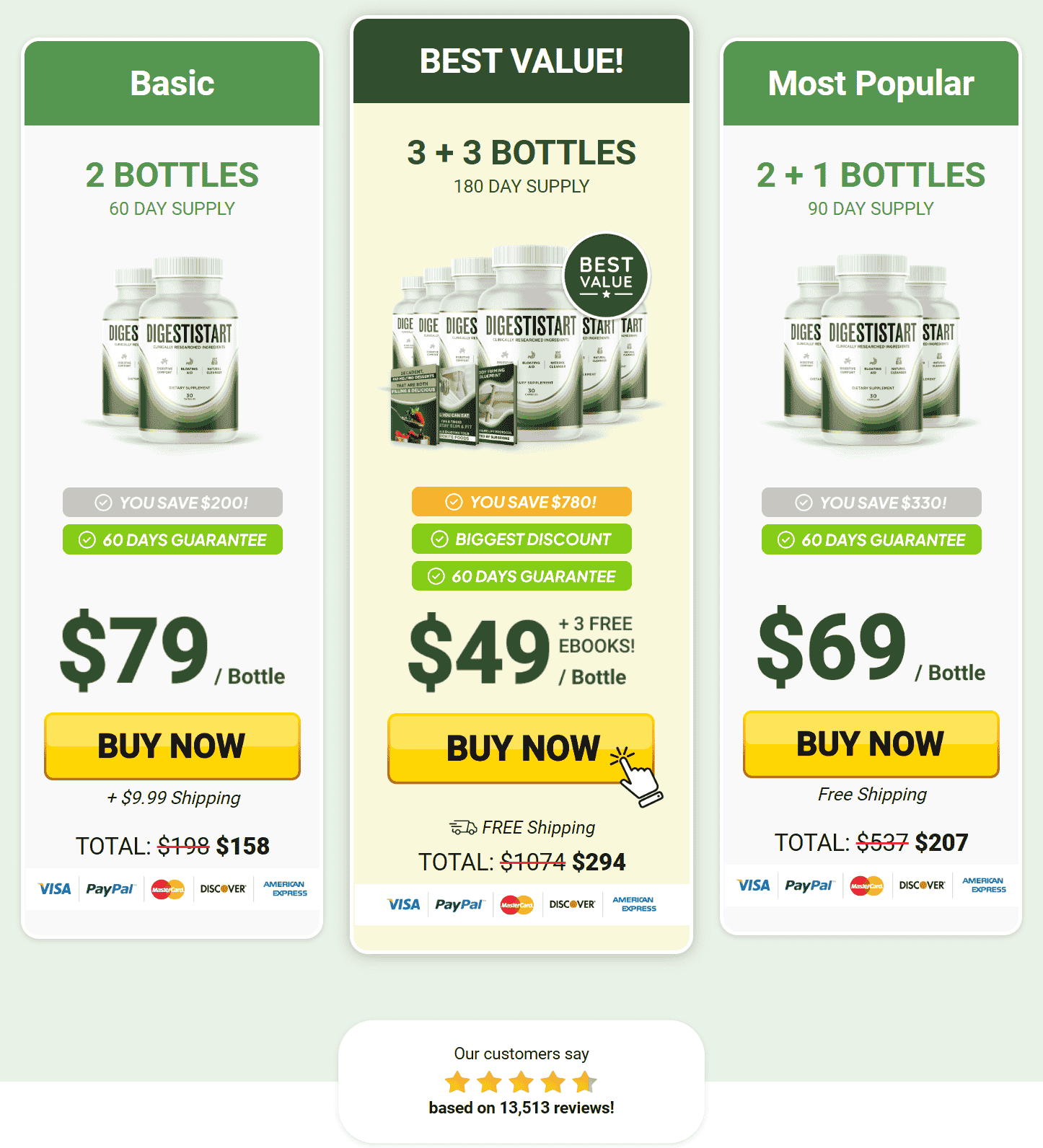Click the two-bottle product image in Basic
Viewport: 1043px width, 1148px height.
click(172, 349)
